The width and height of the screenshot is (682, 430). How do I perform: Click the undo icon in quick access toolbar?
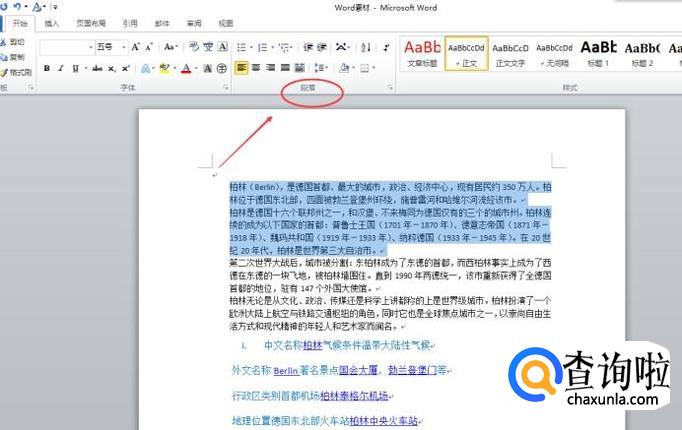16,7
